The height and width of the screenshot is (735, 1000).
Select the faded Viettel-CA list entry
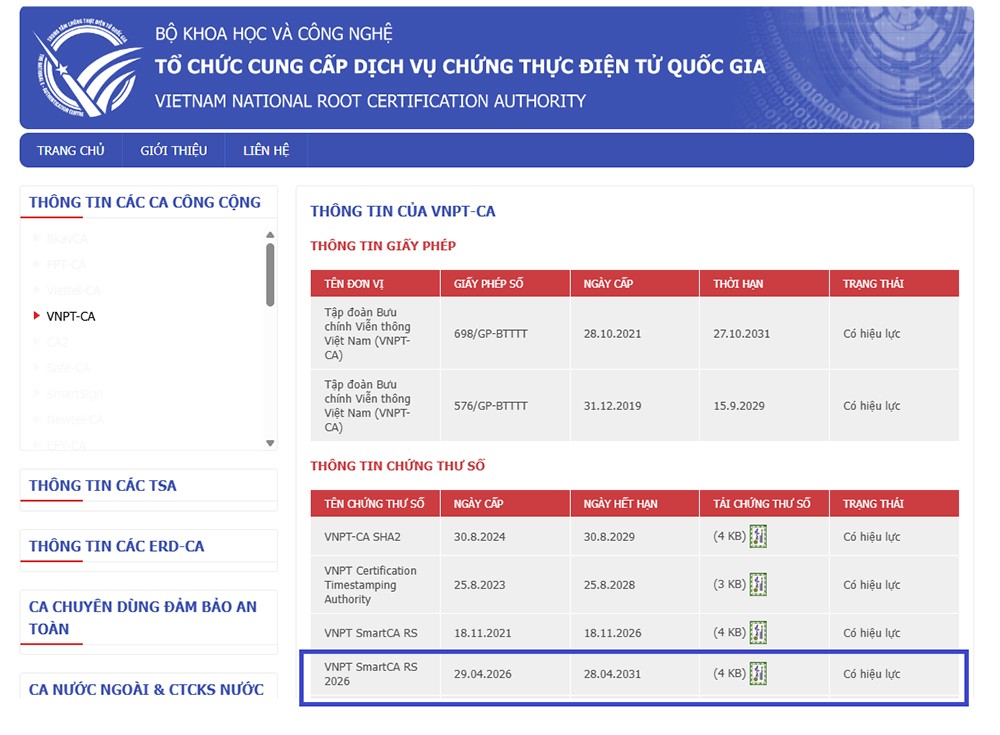click(x=73, y=290)
